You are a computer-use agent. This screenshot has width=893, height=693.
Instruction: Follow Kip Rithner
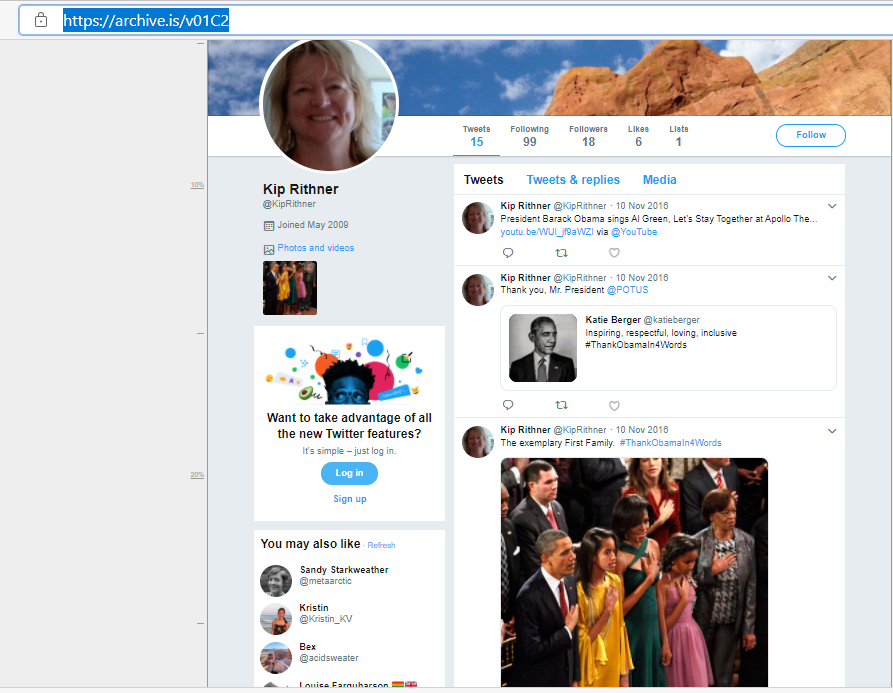810,135
